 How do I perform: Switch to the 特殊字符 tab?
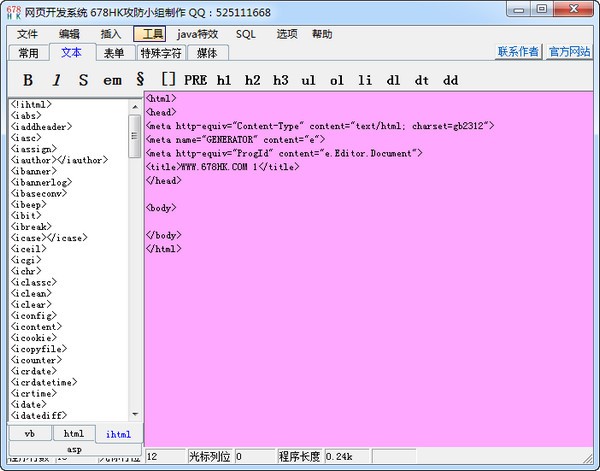161,53
